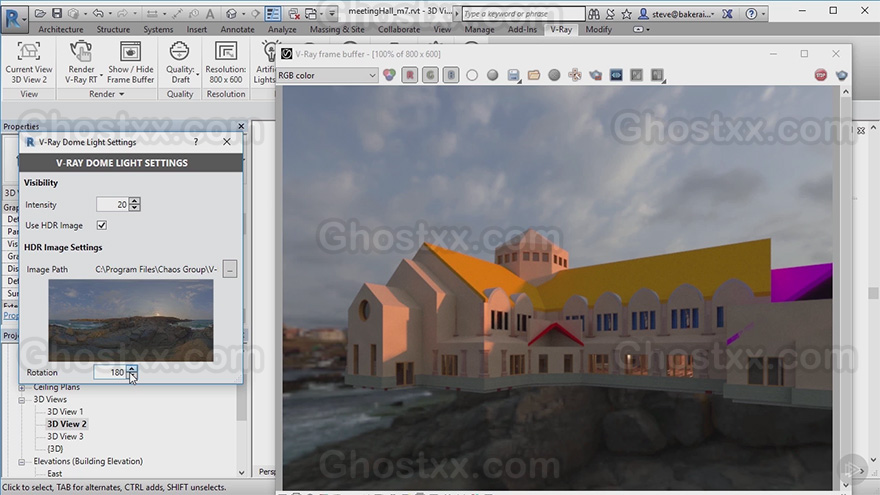Open the Architecture ribbon tab
Viewport: 880px width, 495px height.
point(61,29)
